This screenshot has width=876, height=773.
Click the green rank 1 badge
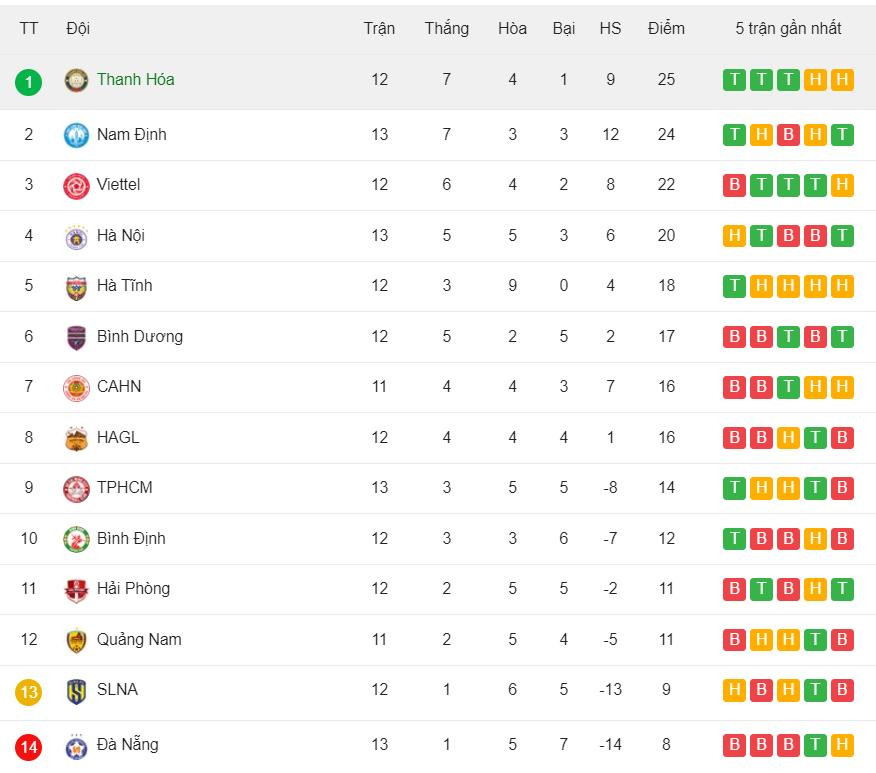click(29, 82)
